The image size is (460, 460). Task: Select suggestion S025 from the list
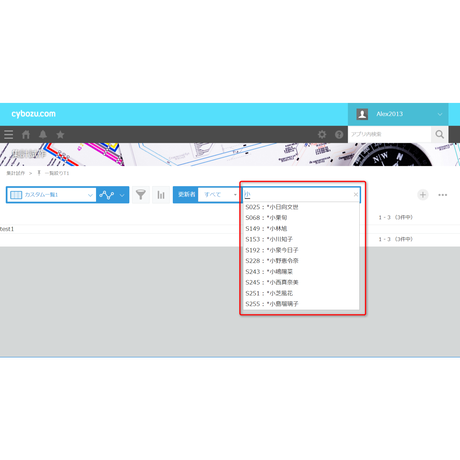point(301,207)
